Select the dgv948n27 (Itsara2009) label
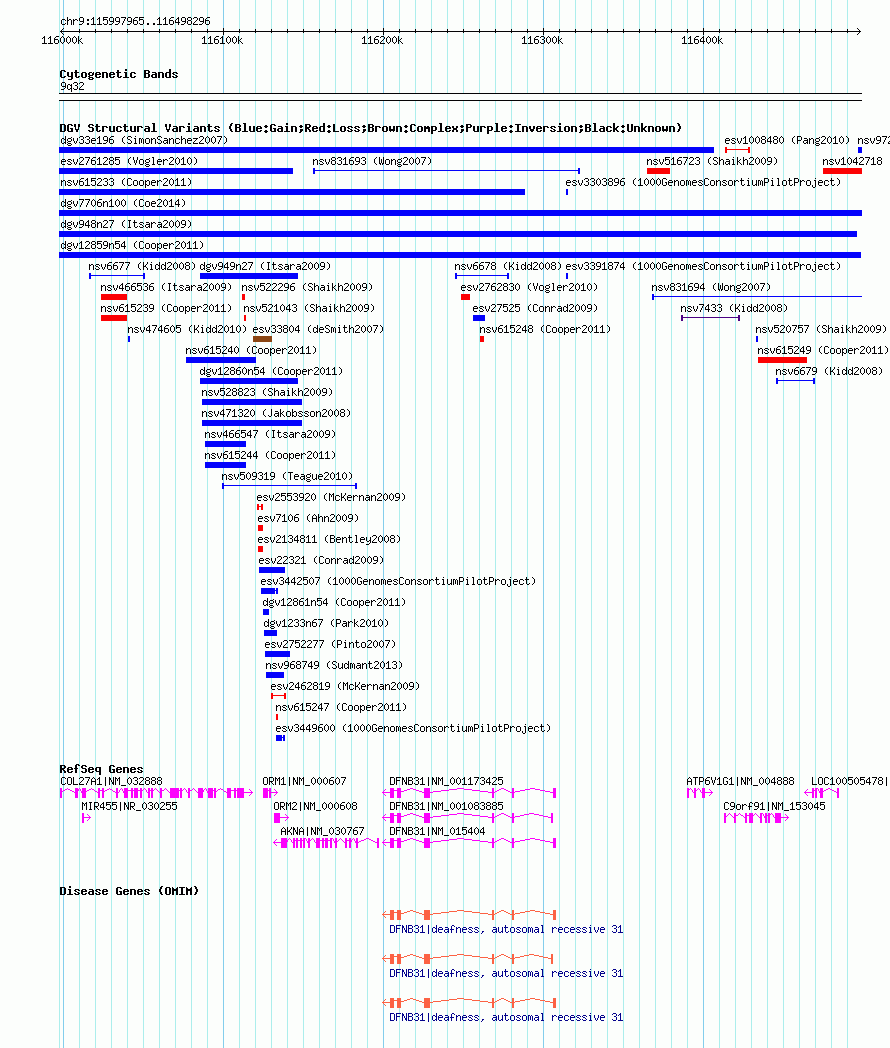 point(126,224)
